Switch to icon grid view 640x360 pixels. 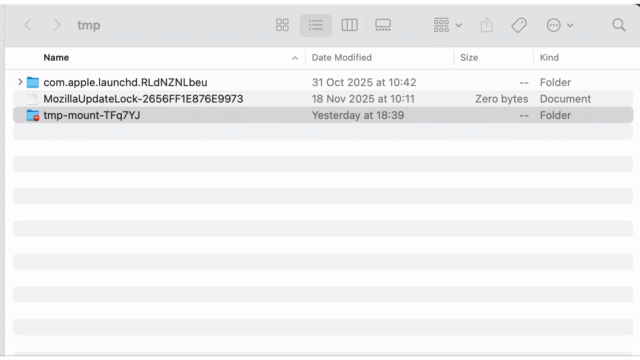click(282, 25)
